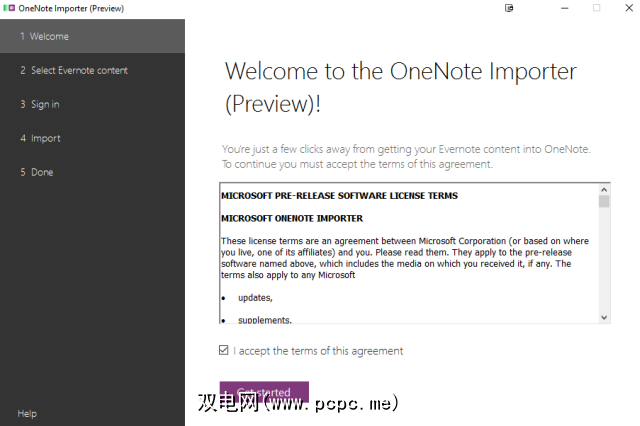Click the 'I accept the terms of this agreement' label

(318, 351)
